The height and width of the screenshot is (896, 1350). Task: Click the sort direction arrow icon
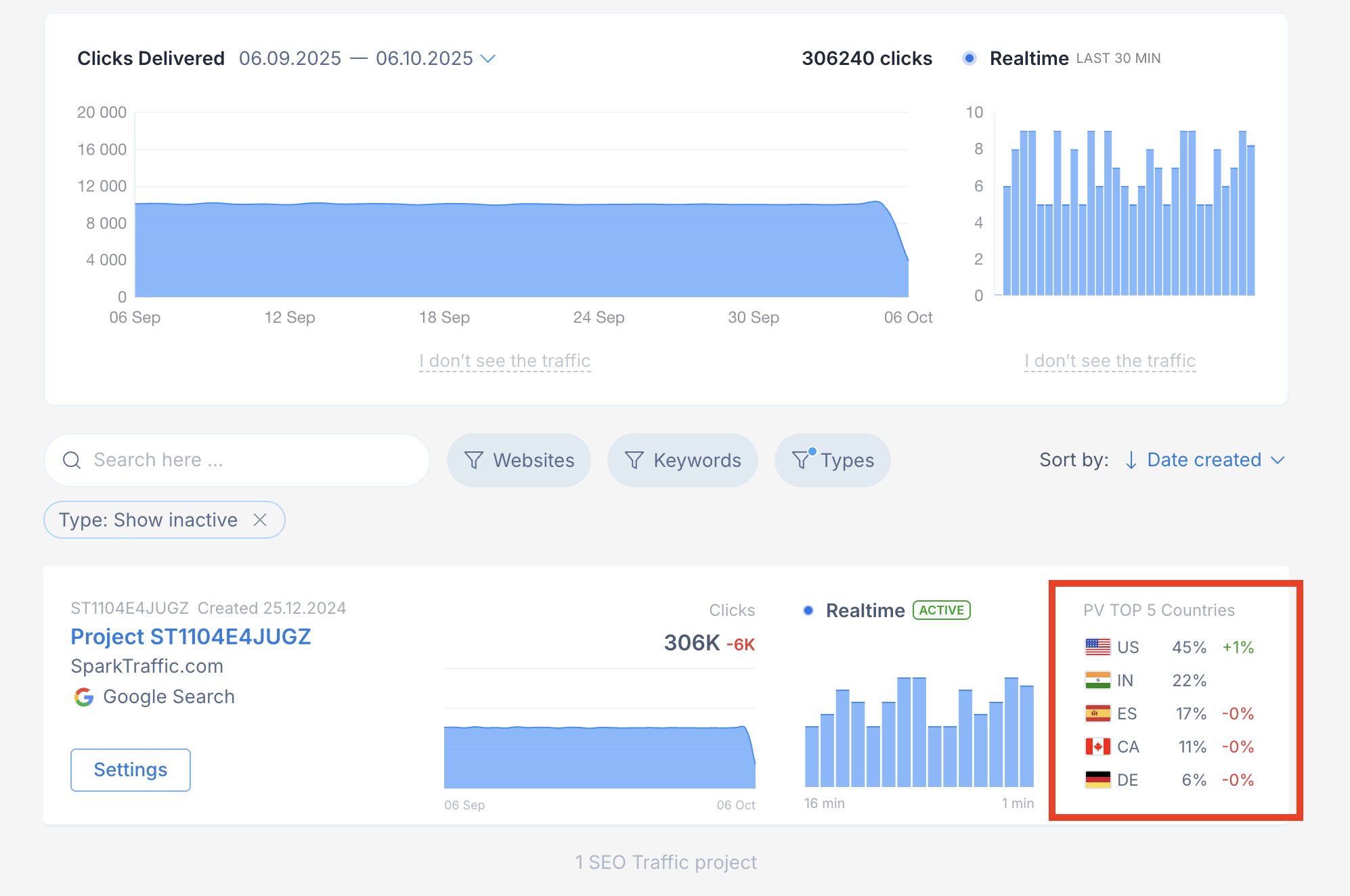click(x=1131, y=460)
